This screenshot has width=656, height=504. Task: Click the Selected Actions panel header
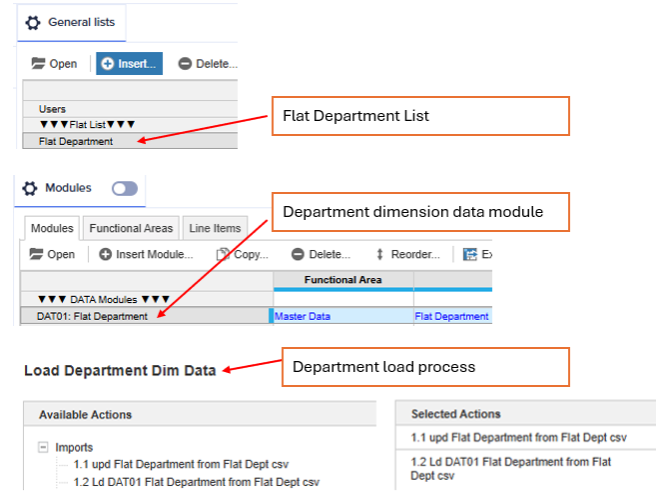[x=525, y=414]
